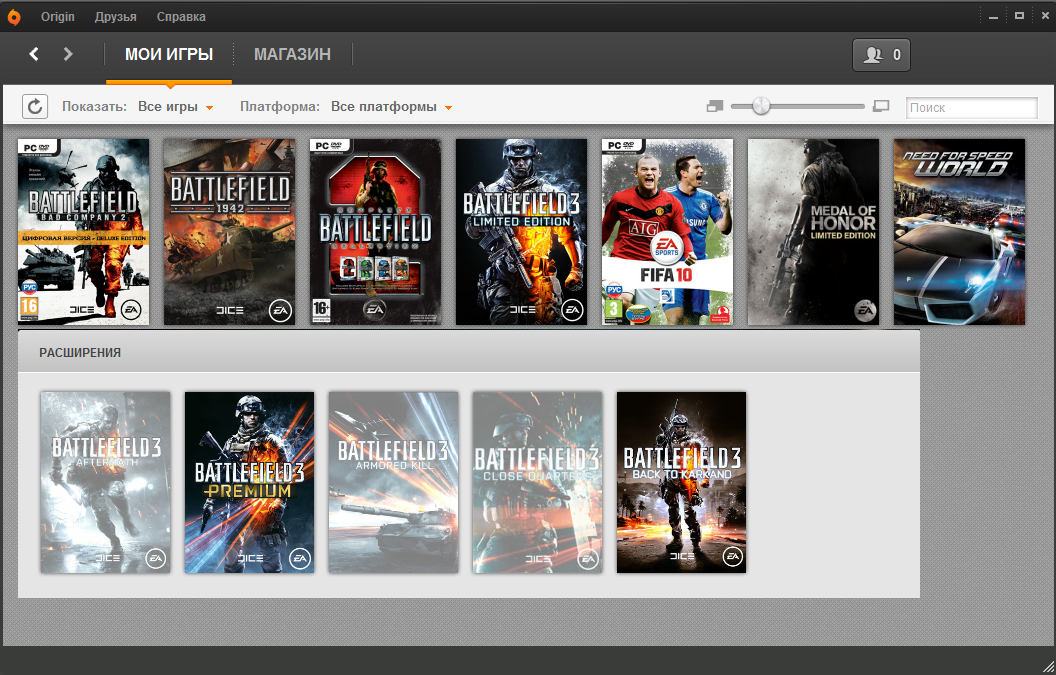The image size is (1056, 675).
Task: Click the Origin logo icon
Action: pyautogui.click(x=13, y=17)
